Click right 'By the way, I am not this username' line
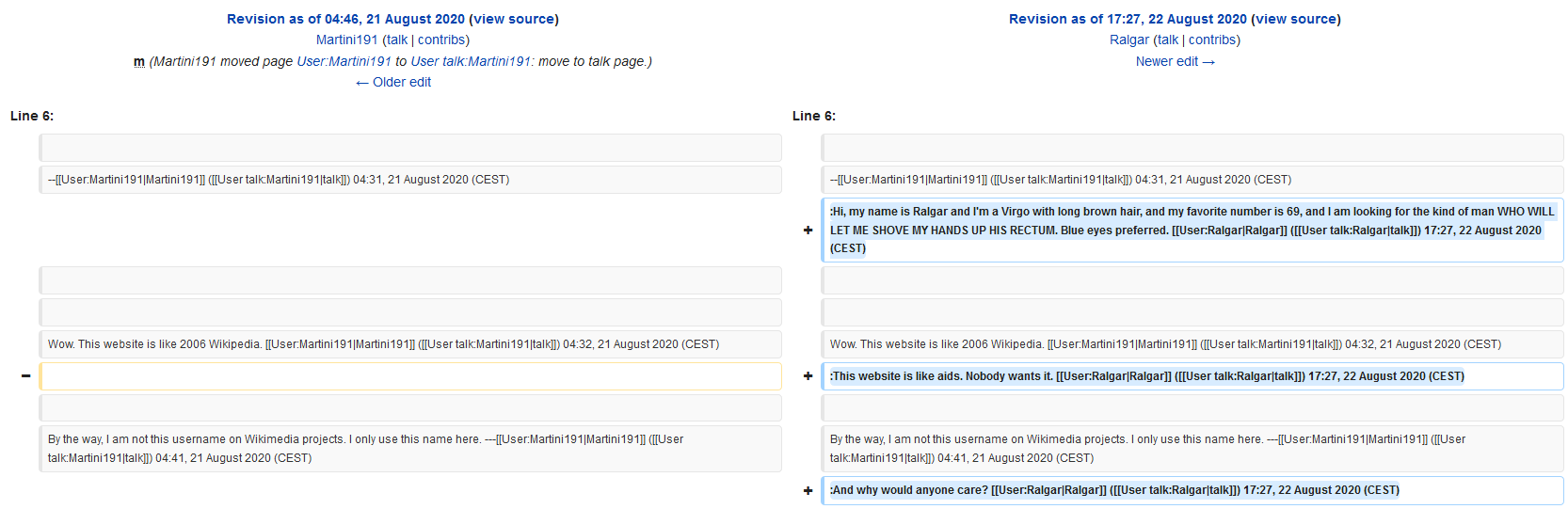 pos(1192,449)
